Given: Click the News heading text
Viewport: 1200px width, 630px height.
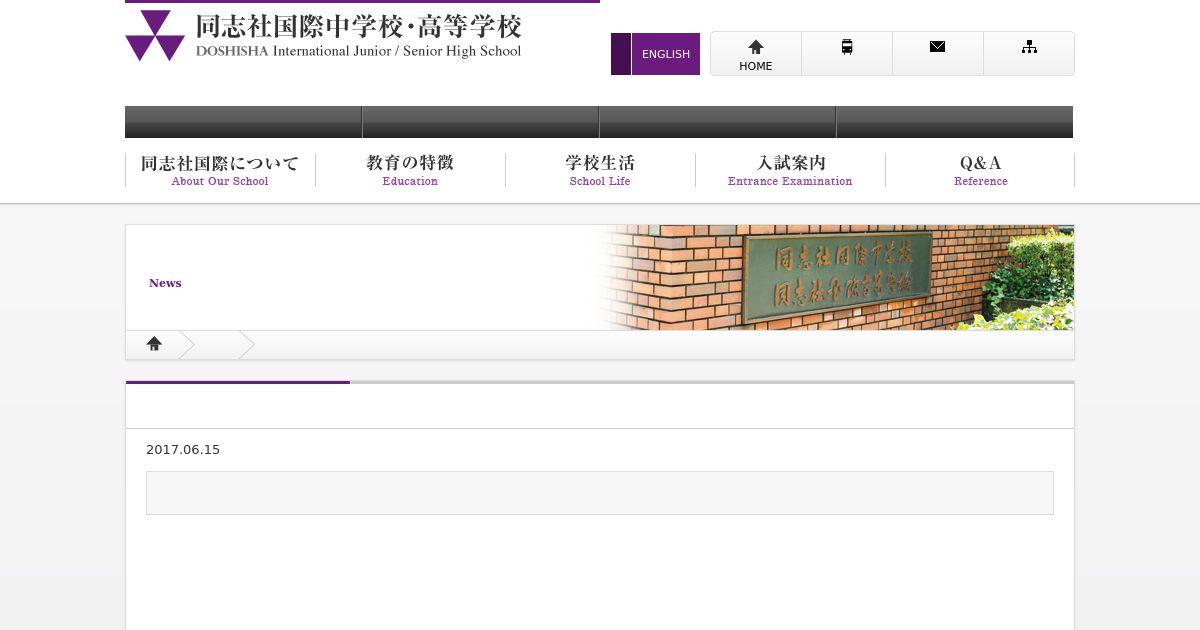Looking at the screenshot, I should [x=165, y=283].
